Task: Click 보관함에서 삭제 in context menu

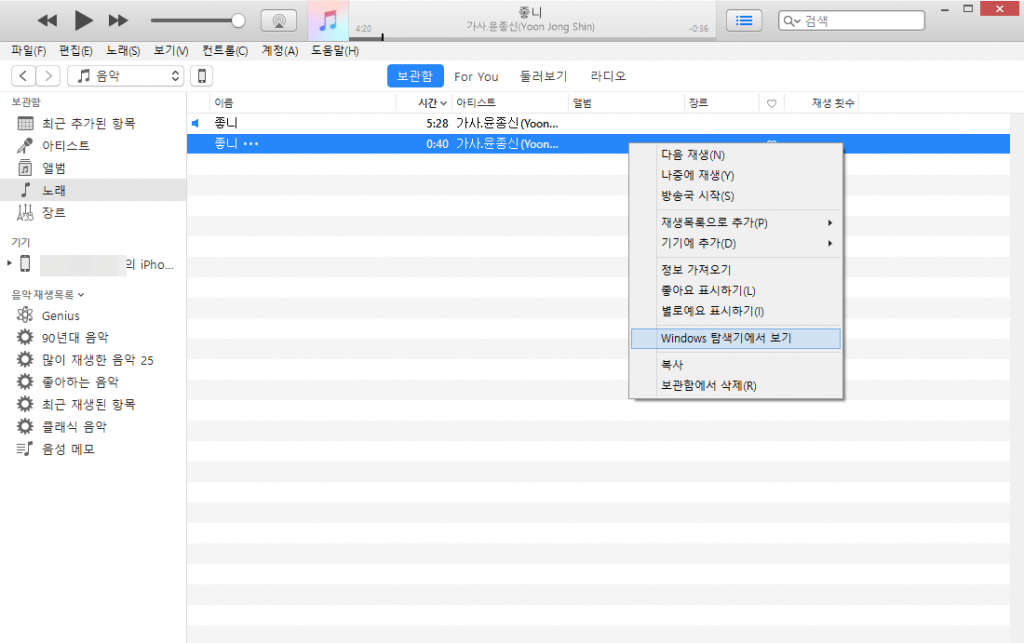Action: click(708, 386)
